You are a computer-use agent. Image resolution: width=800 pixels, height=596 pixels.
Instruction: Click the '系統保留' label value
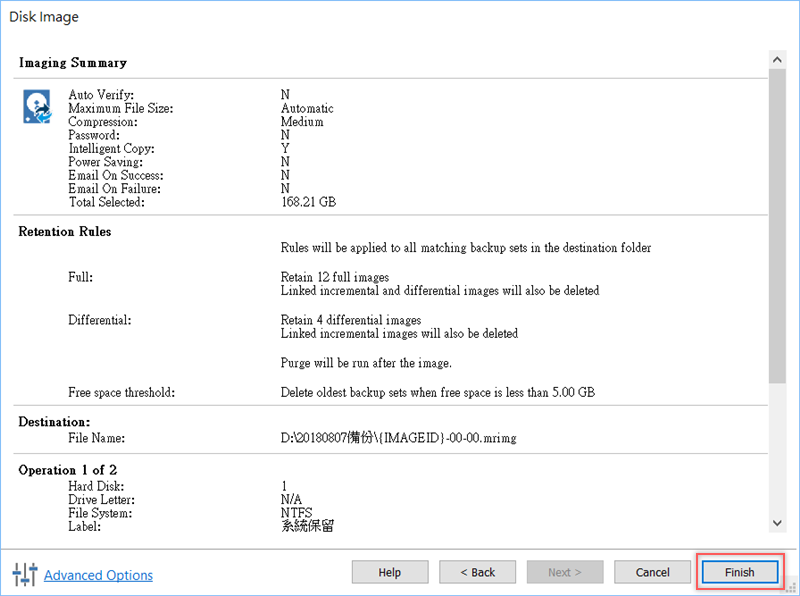[307, 526]
